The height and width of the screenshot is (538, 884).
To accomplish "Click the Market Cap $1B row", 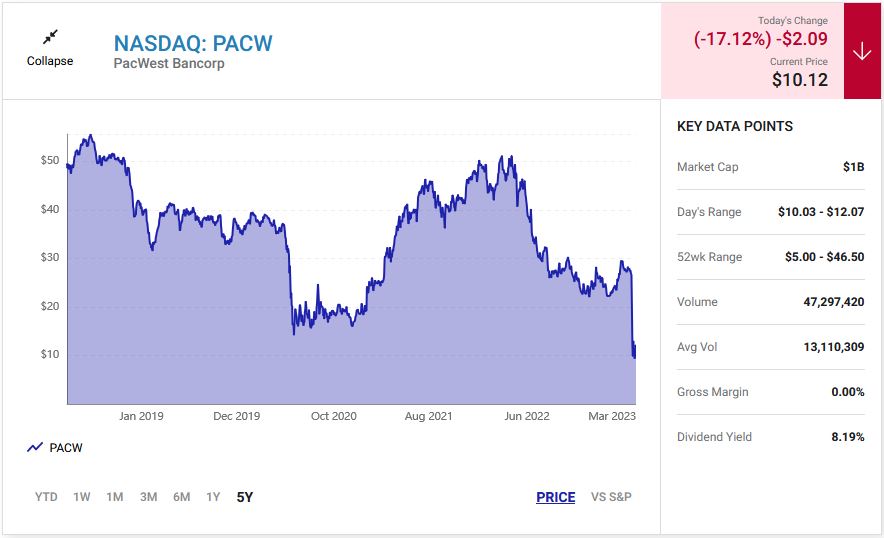I will pos(770,167).
